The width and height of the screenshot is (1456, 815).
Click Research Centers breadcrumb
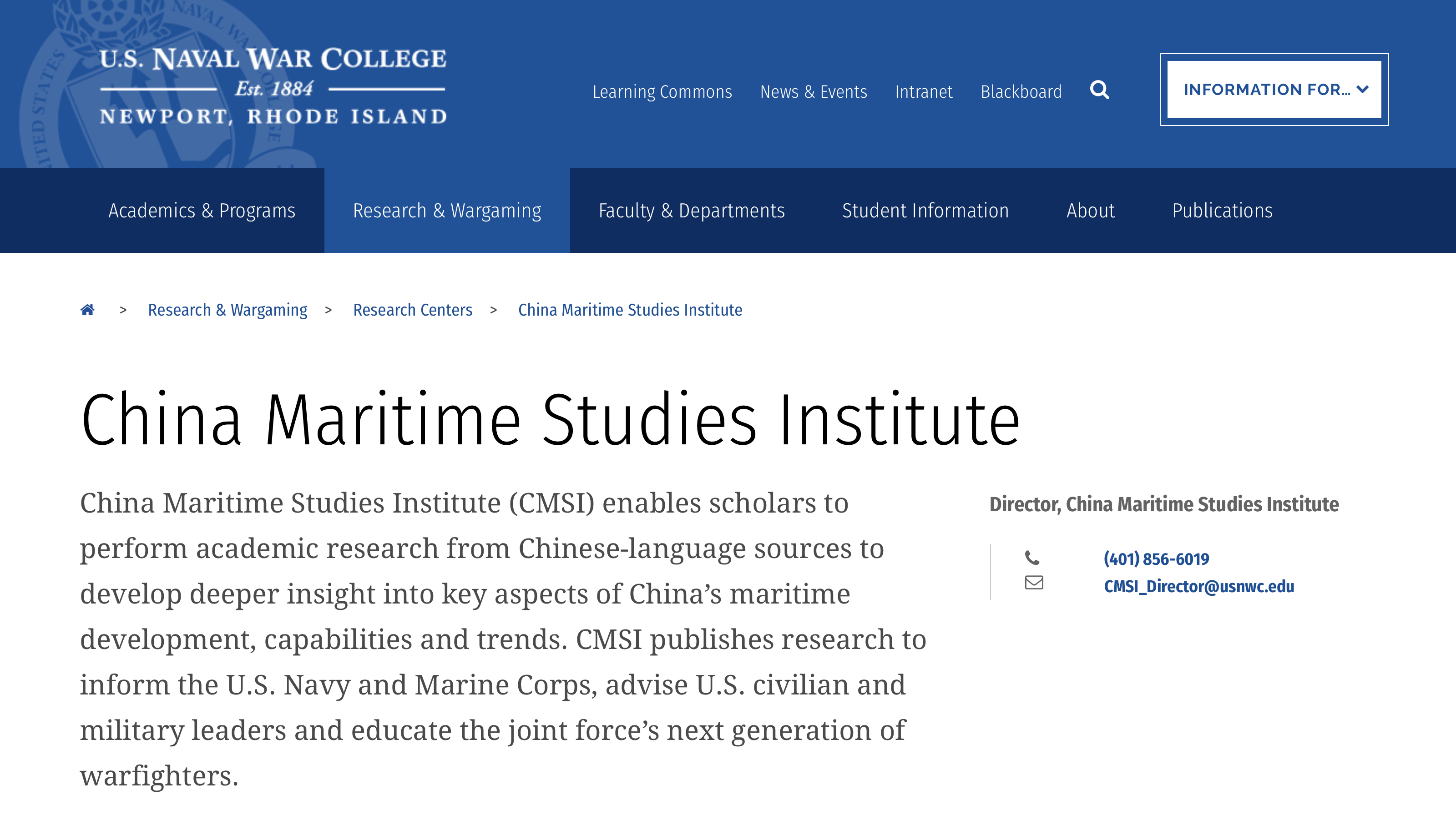pyautogui.click(x=413, y=310)
